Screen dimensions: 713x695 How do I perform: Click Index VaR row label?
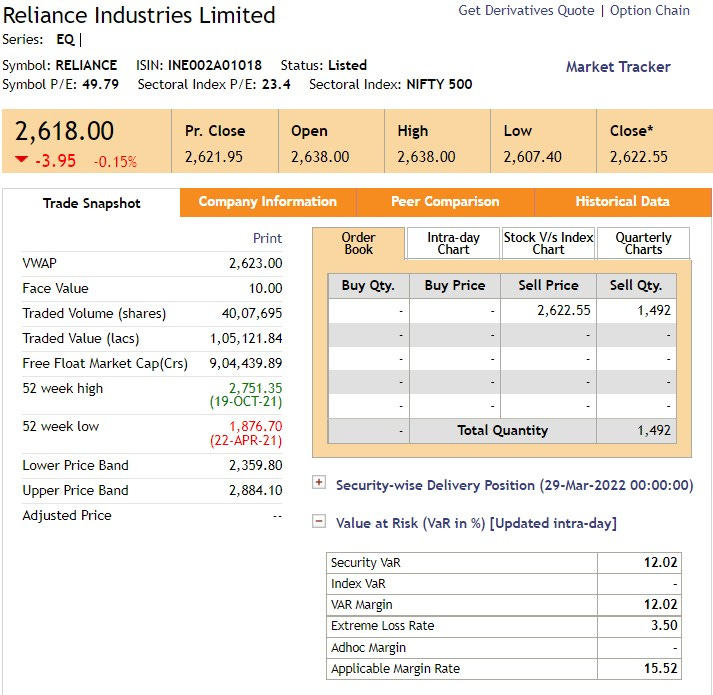coord(358,584)
